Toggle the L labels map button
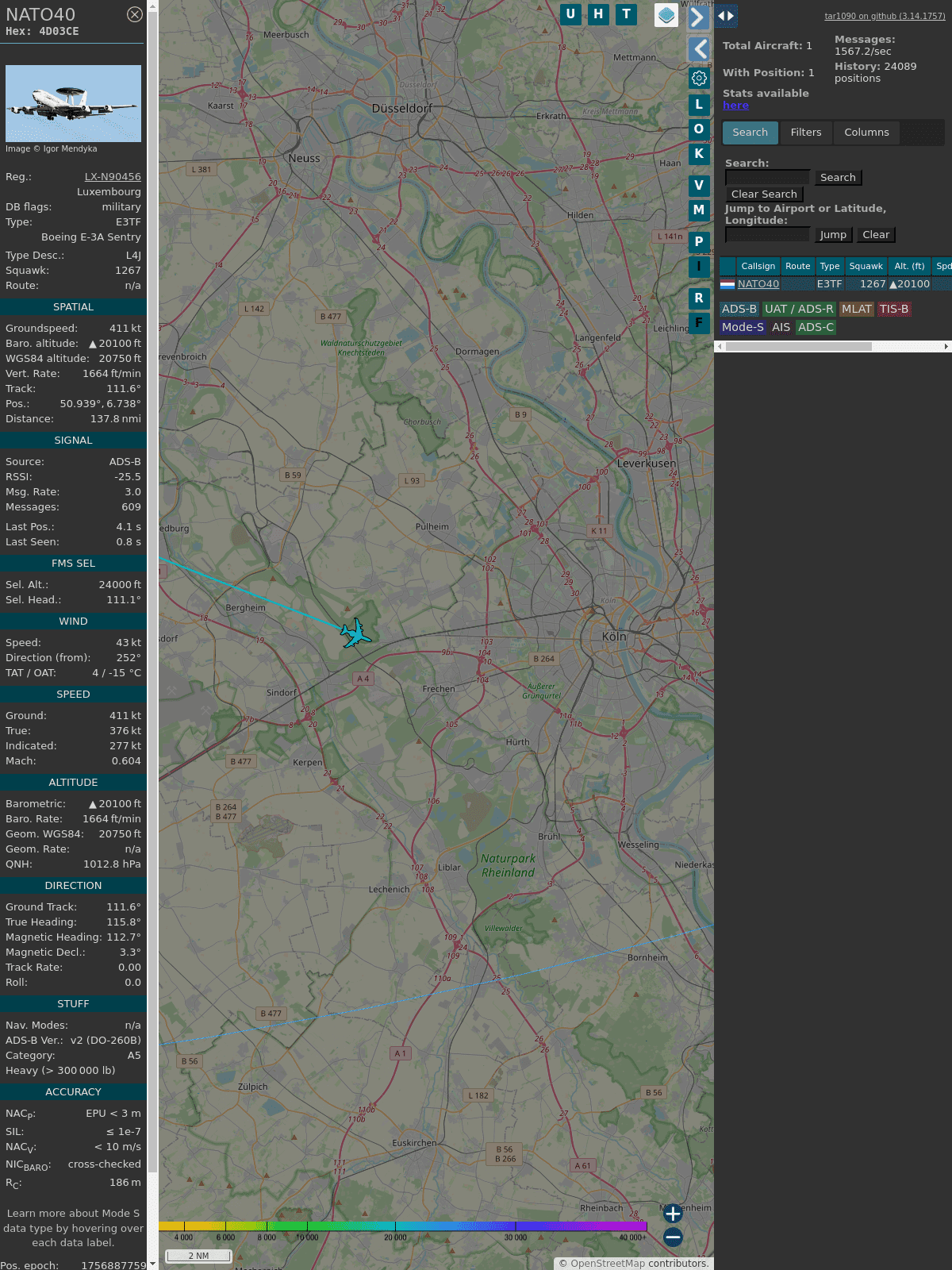The image size is (952, 1270). (699, 105)
